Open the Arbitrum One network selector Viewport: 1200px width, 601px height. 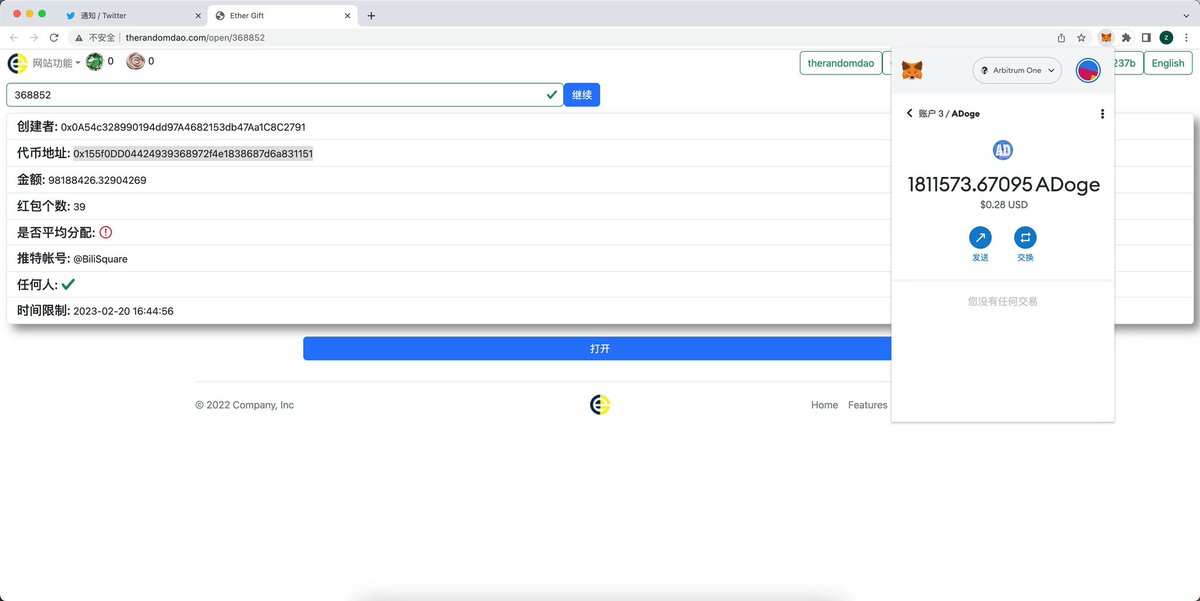point(1018,70)
